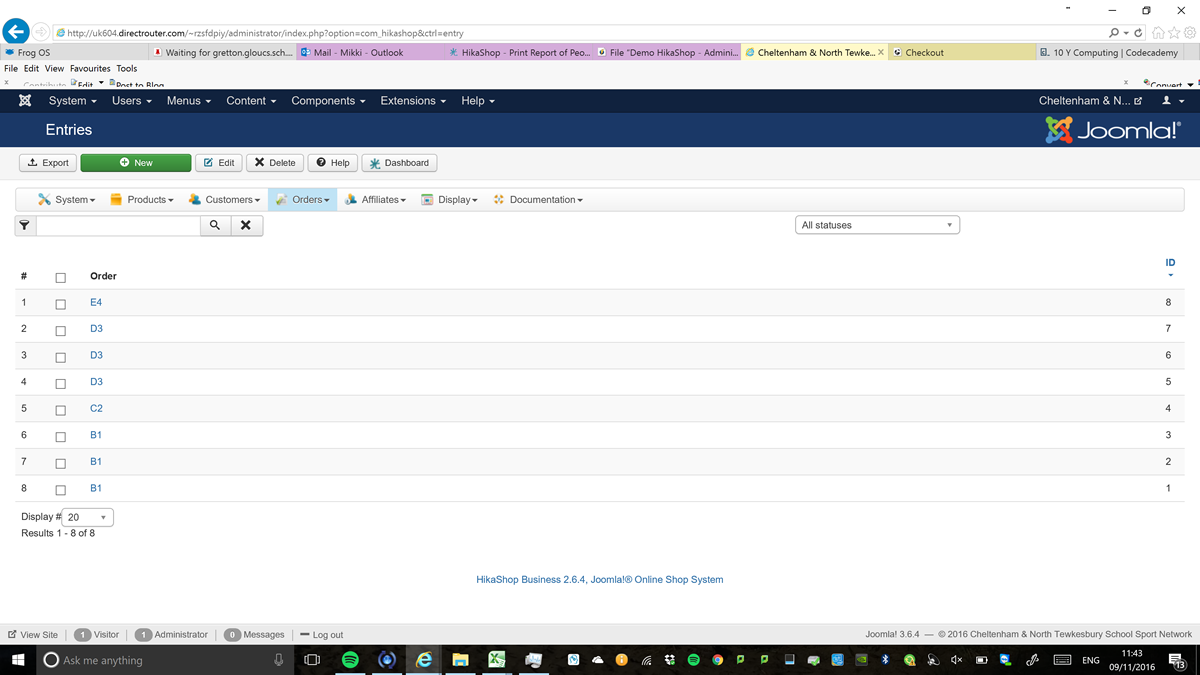1200x675 pixels.
Task: Open Excel from the taskbar
Action: pos(497,660)
